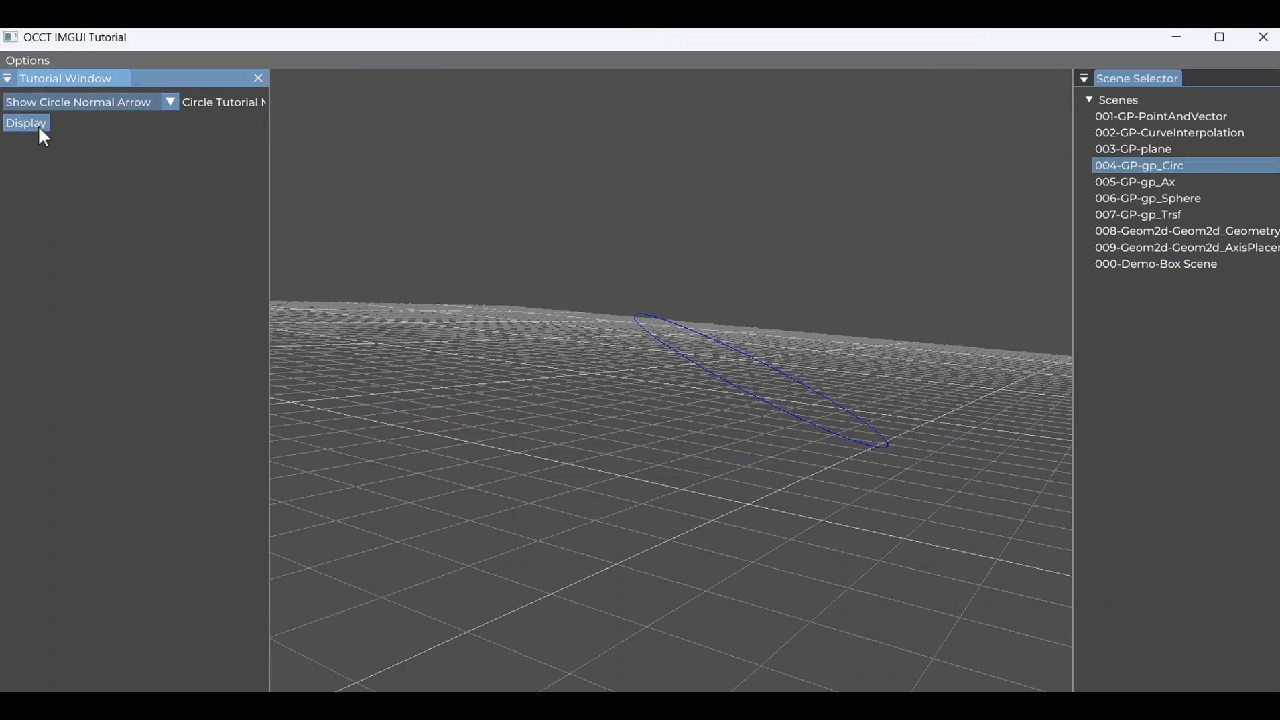This screenshot has height=720, width=1280.
Task: Select scene 006-GP-gp_Sphere
Action: (1148, 198)
